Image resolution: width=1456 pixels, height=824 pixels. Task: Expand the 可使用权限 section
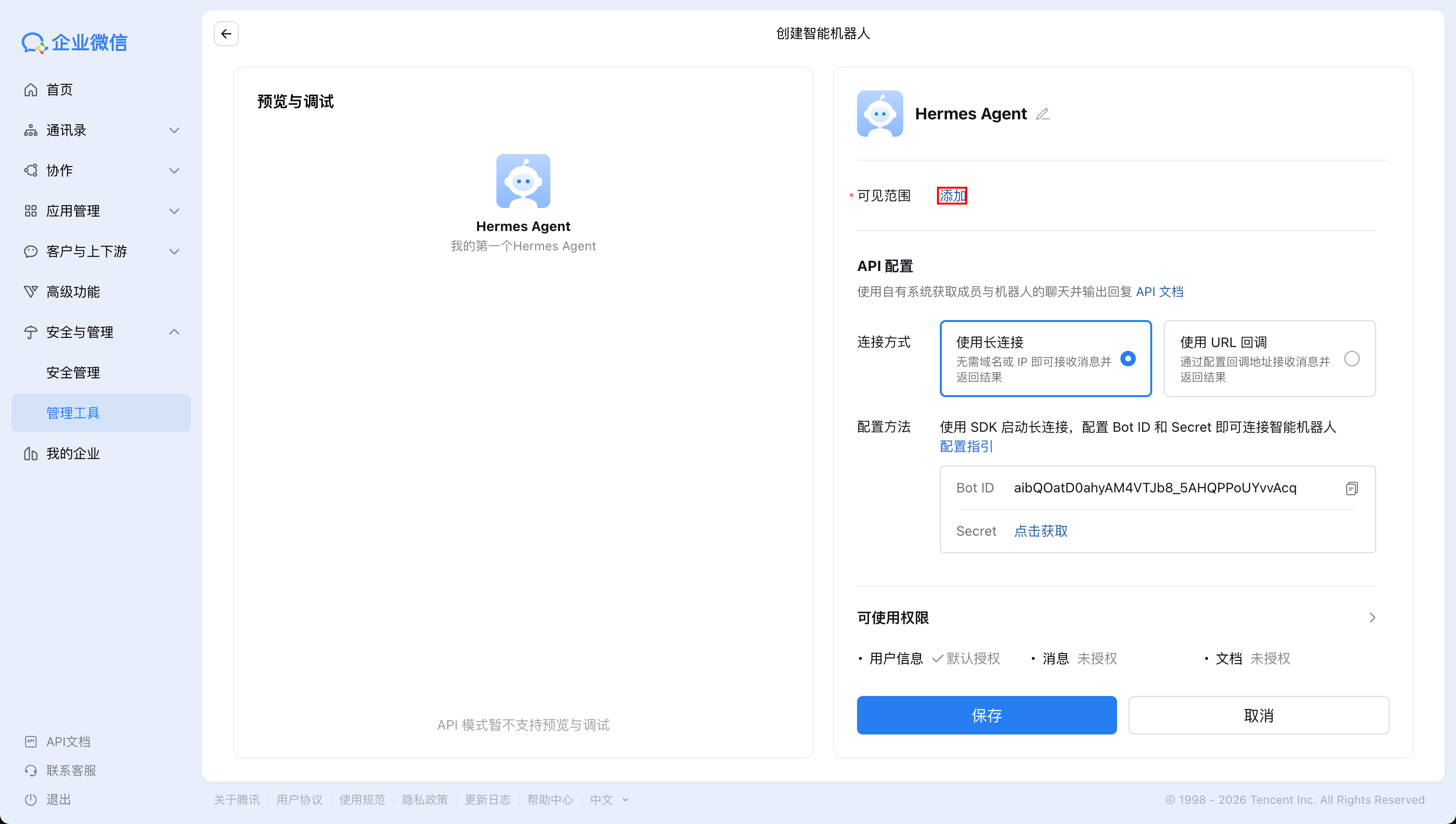tap(1372, 618)
